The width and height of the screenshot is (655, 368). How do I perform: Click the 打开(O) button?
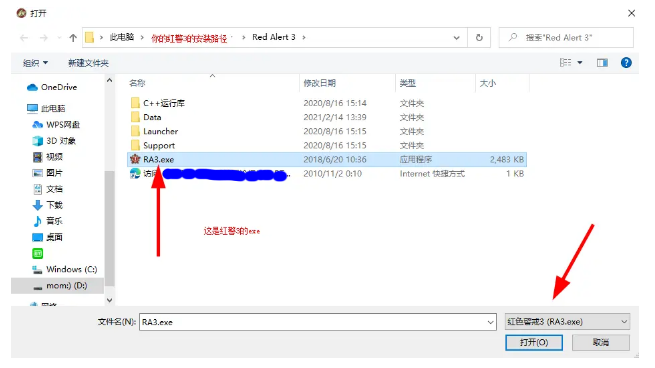(533, 343)
